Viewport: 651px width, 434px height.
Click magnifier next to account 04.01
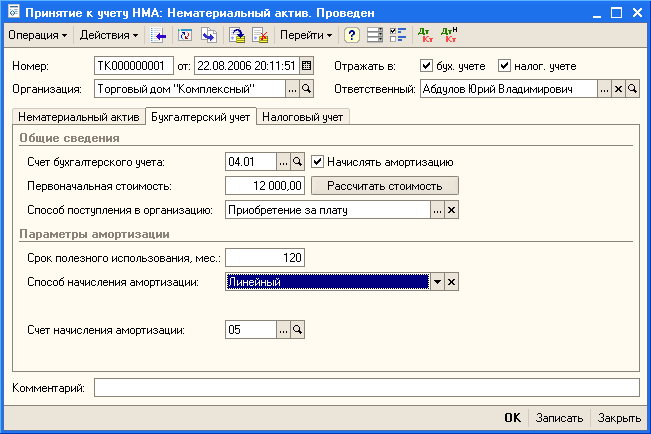tap(297, 162)
